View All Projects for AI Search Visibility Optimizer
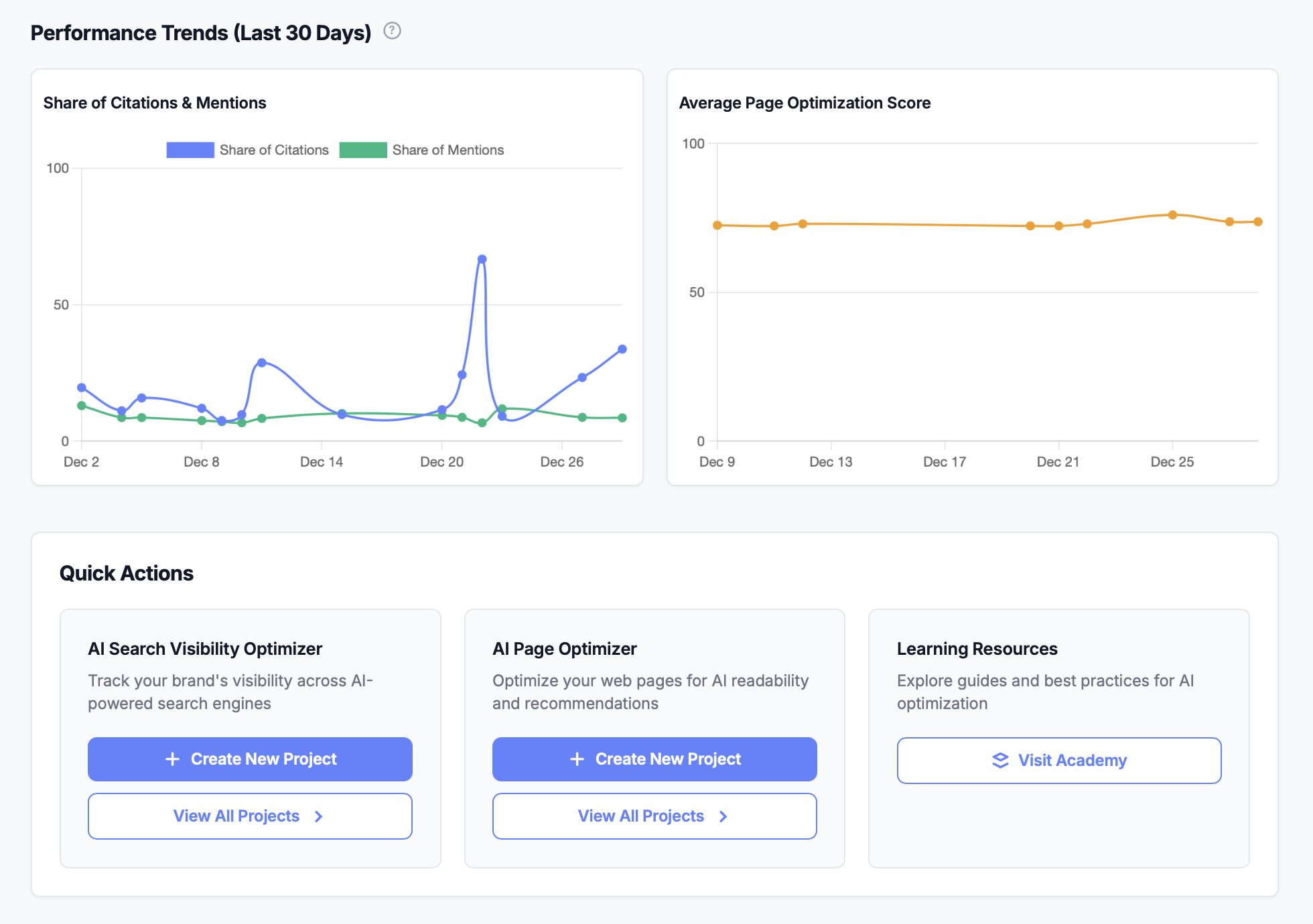The width and height of the screenshot is (1313, 924). click(x=250, y=816)
